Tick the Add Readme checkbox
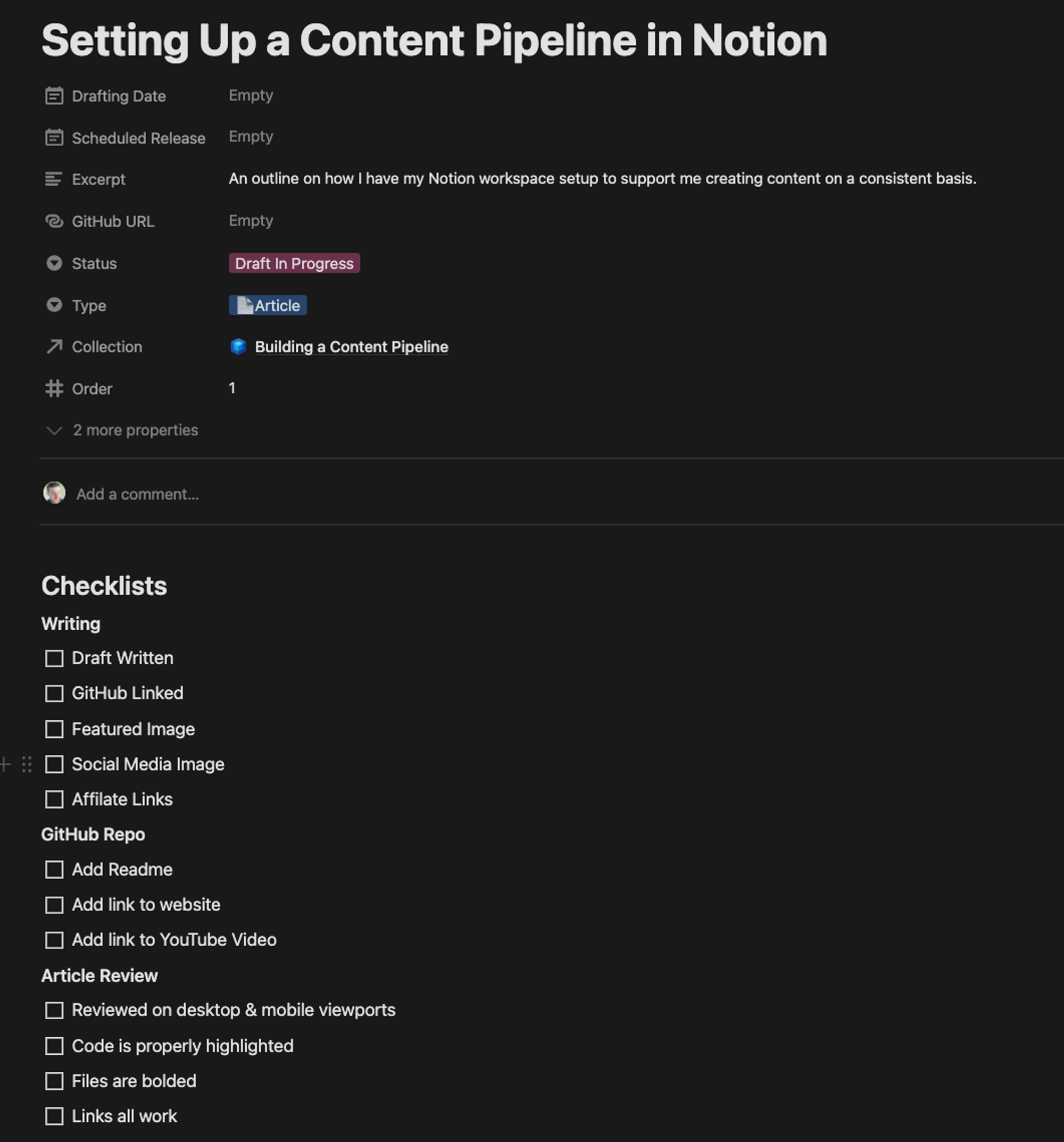The width and height of the screenshot is (1064, 1142). pyautogui.click(x=54, y=870)
